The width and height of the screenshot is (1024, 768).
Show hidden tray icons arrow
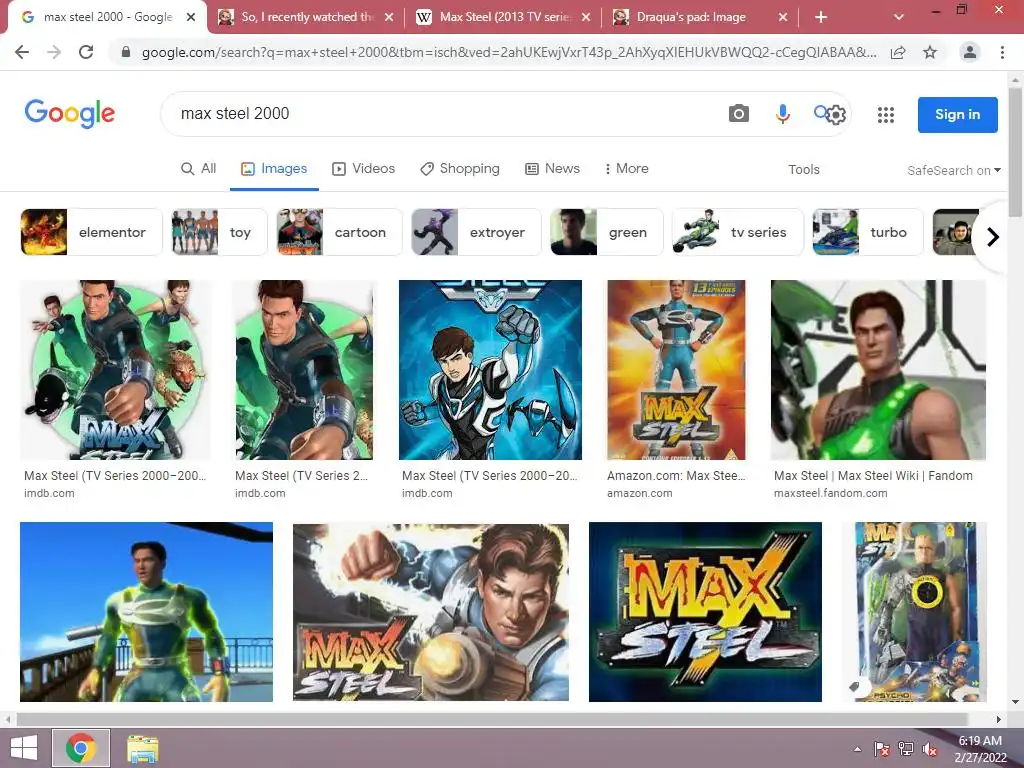pyautogui.click(x=857, y=749)
